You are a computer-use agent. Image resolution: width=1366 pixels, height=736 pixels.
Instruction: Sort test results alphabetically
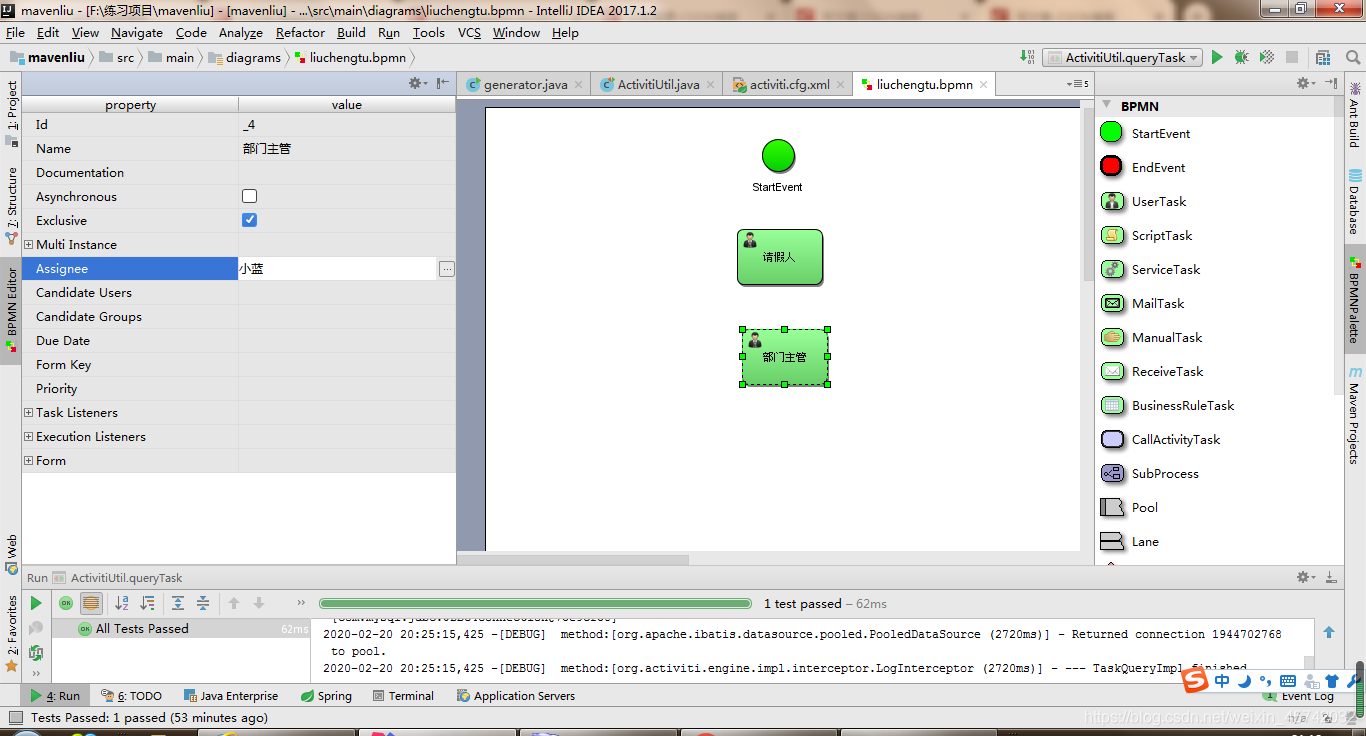tap(122, 603)
